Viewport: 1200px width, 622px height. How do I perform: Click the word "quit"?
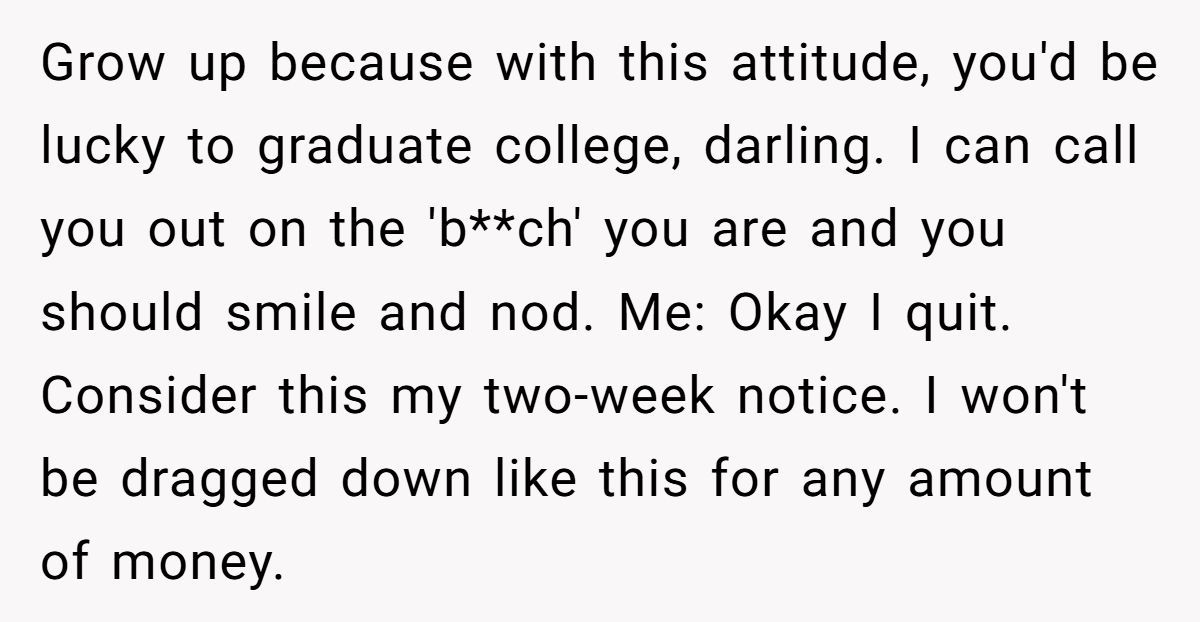click(950, 314)
